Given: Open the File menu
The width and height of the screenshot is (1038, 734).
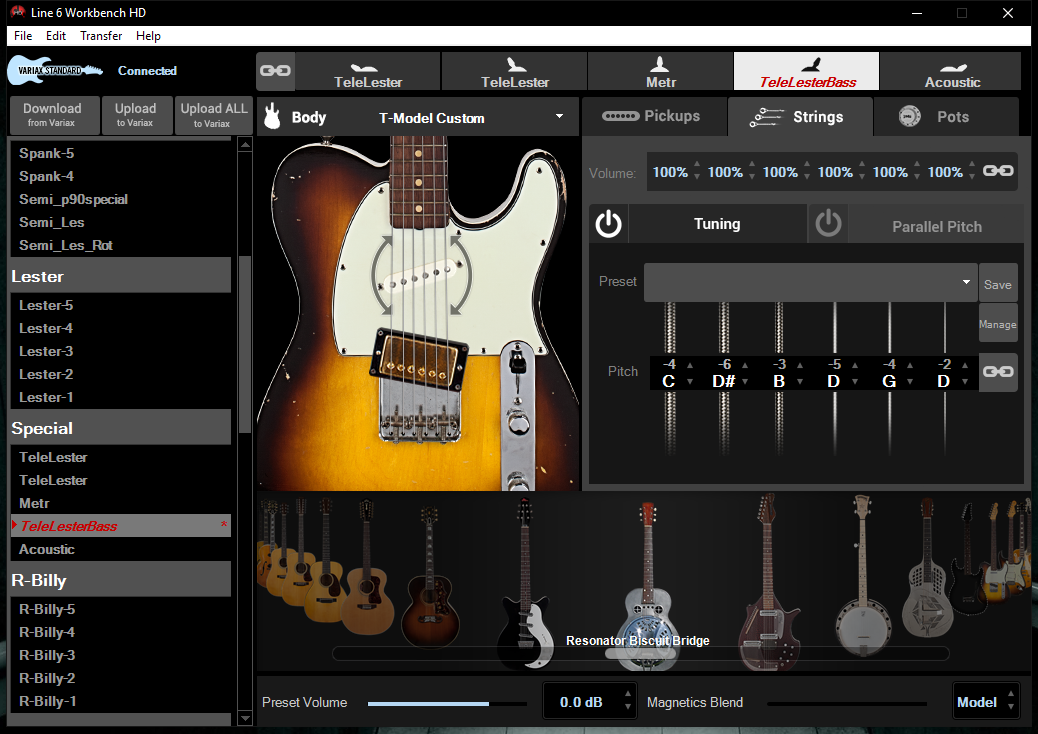Looking at the screenshot, I should (23, 36).
